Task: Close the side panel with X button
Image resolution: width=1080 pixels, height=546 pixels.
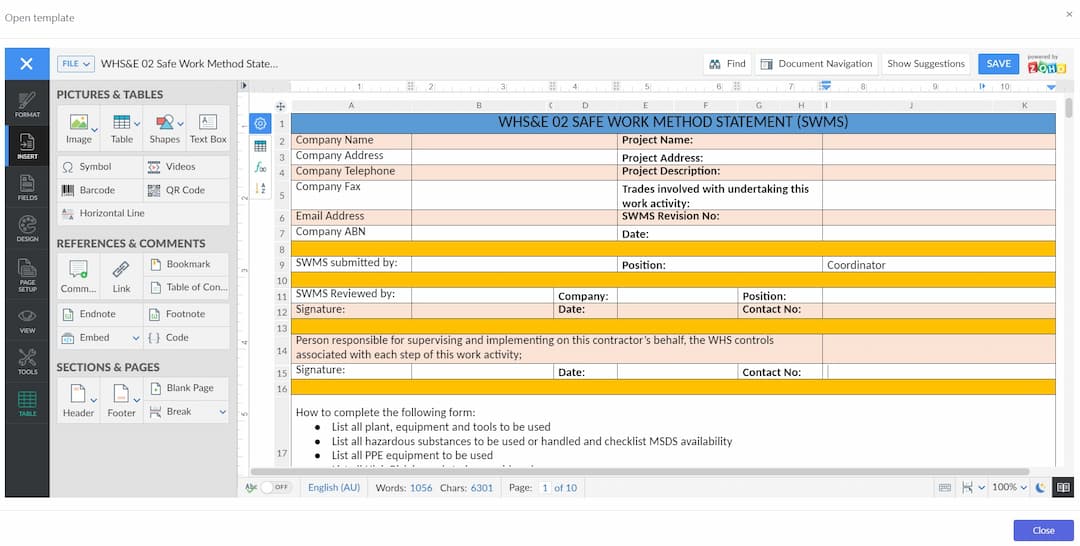Action: click(x=27, y=64)
